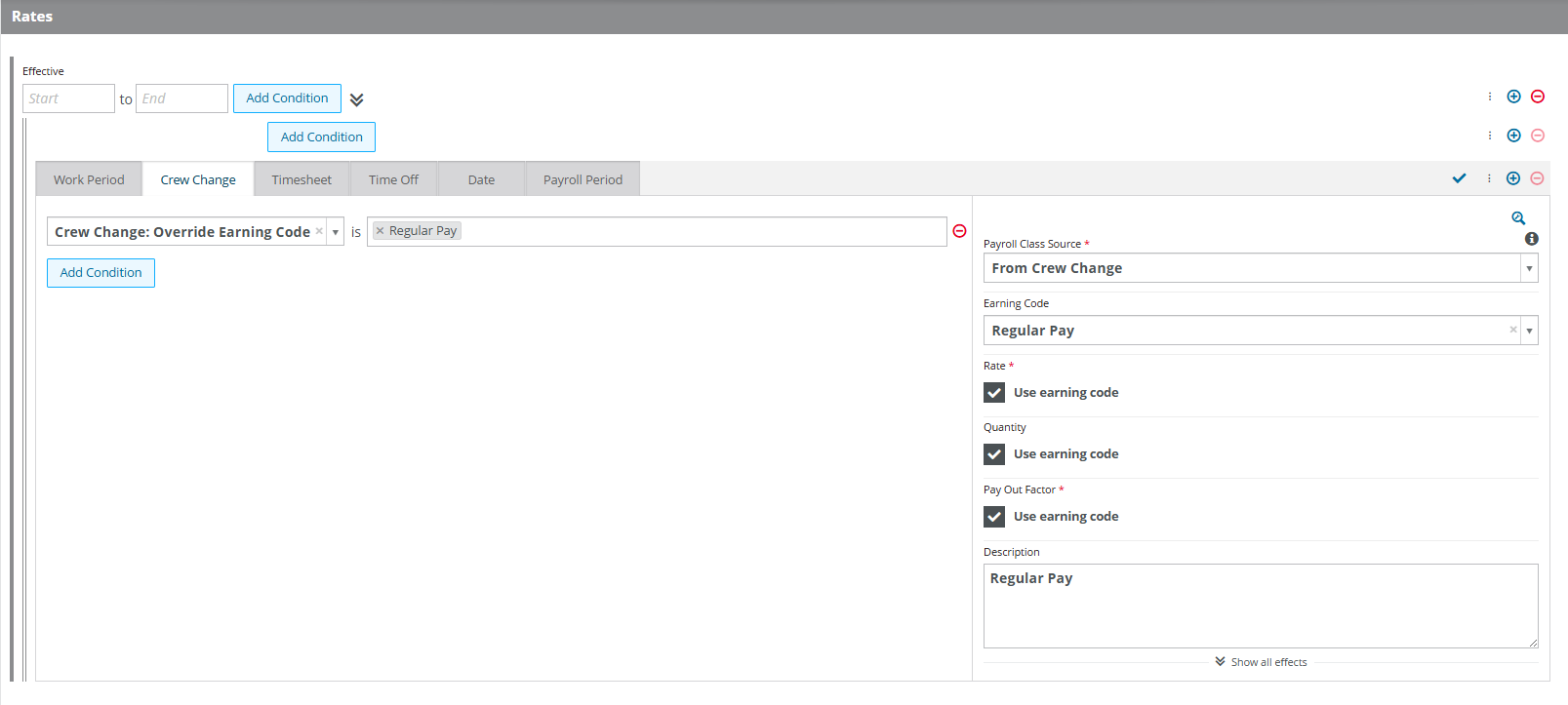This screenshot has height=705, width=1568.
Task: Open the Date tab
Action: click(x=481, y=179)
